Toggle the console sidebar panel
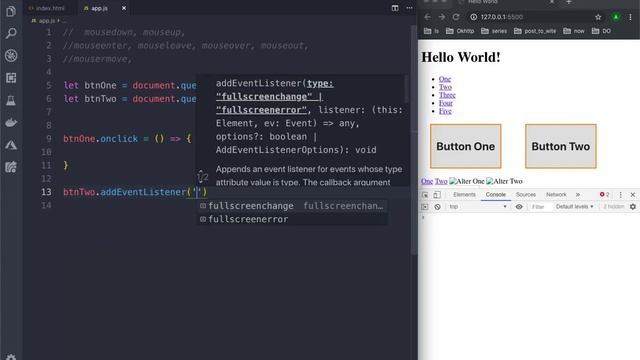This screenshot has height=360, width=640. click(425, 207)
